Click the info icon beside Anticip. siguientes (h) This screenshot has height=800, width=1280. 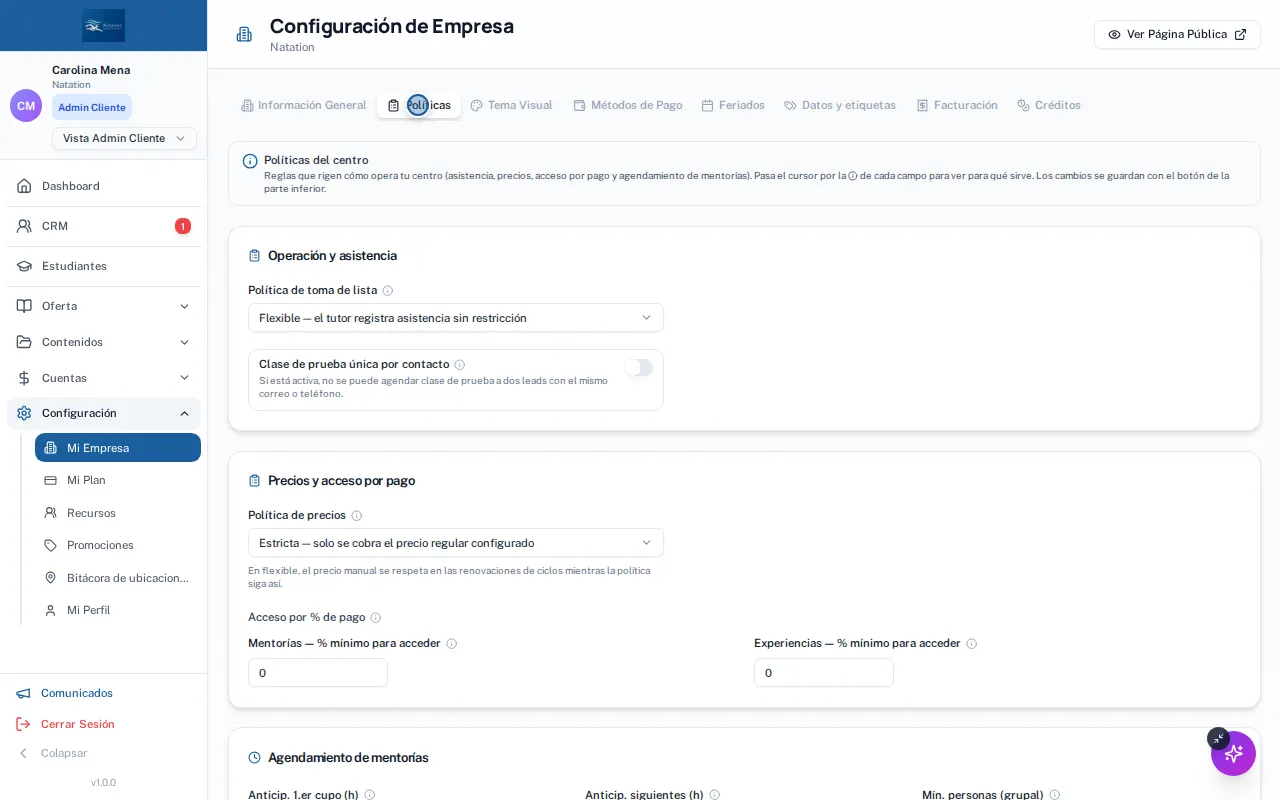pos(715,795)
